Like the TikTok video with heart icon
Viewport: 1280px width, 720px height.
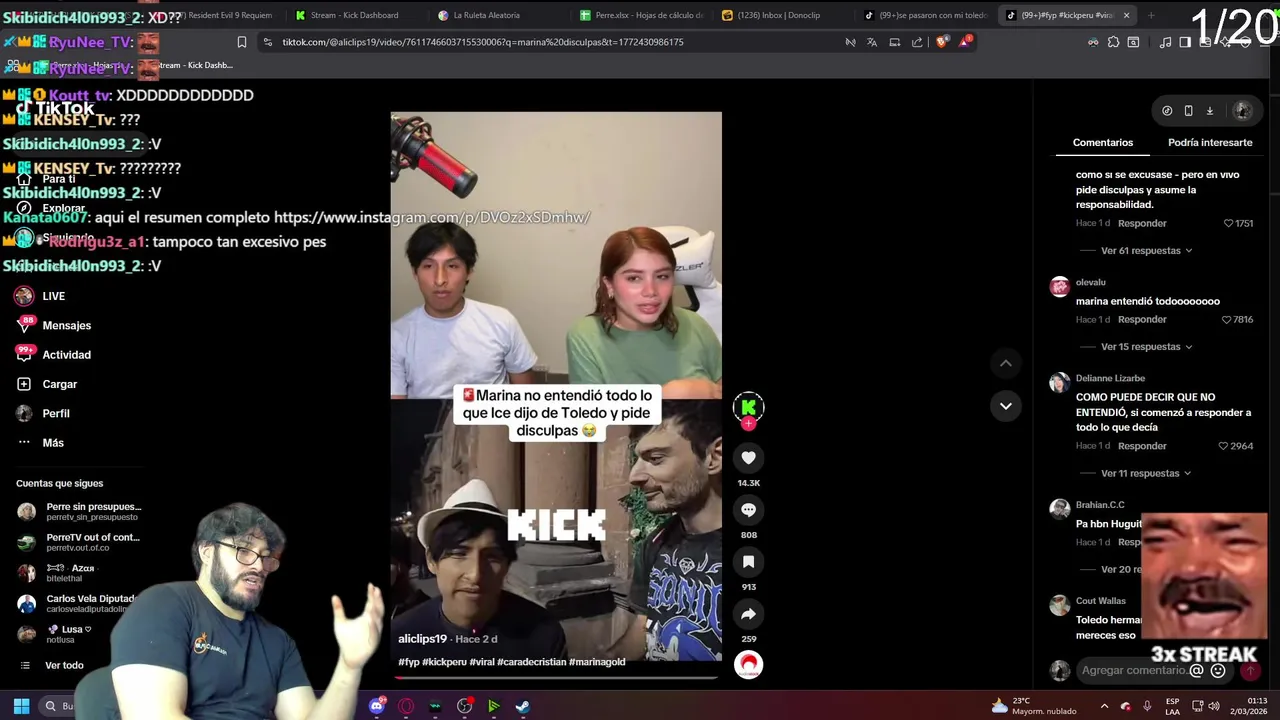(x=748, y=458)
